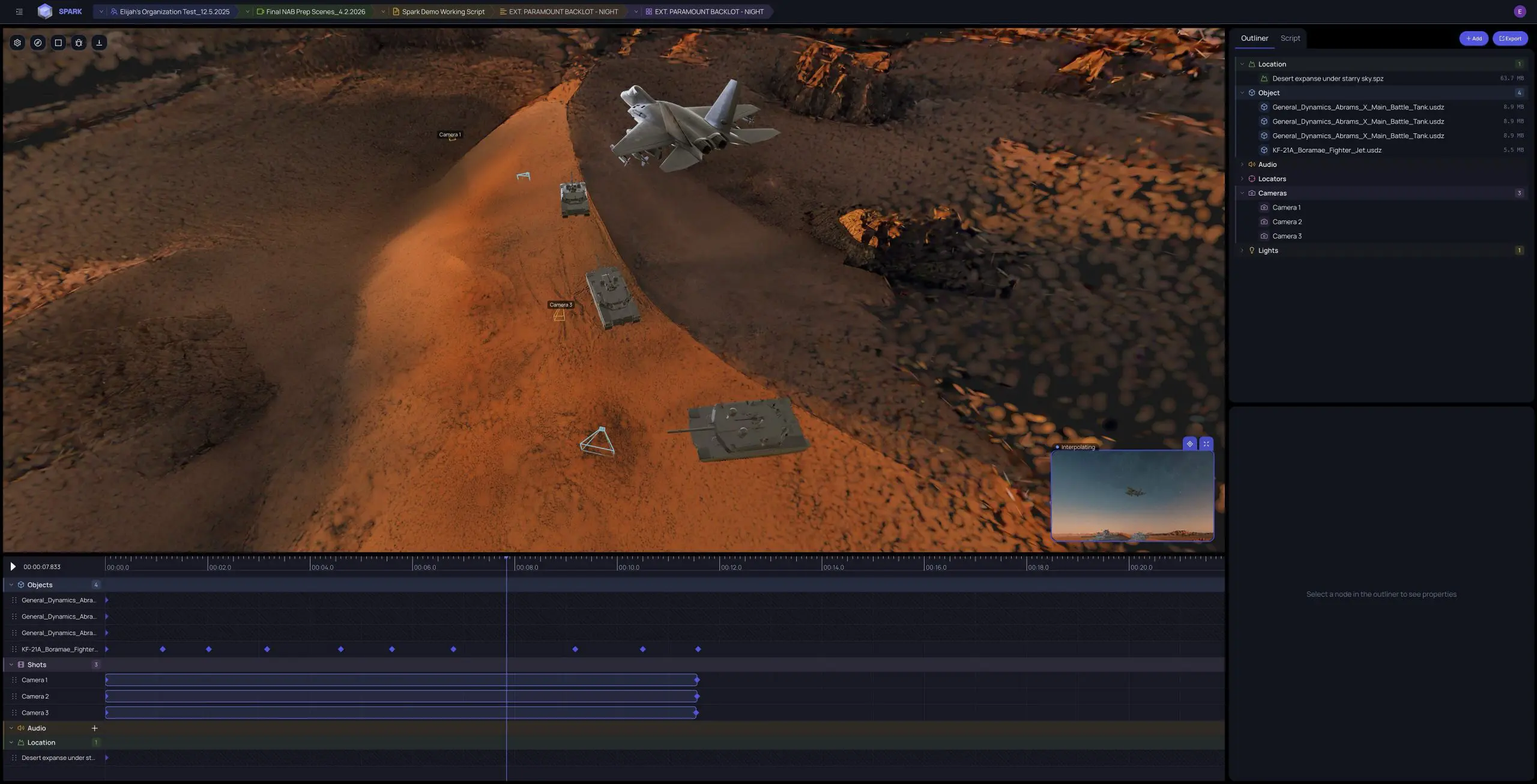
Task: Expand the Audio group in outliner
Action: tap(1242, 164)
